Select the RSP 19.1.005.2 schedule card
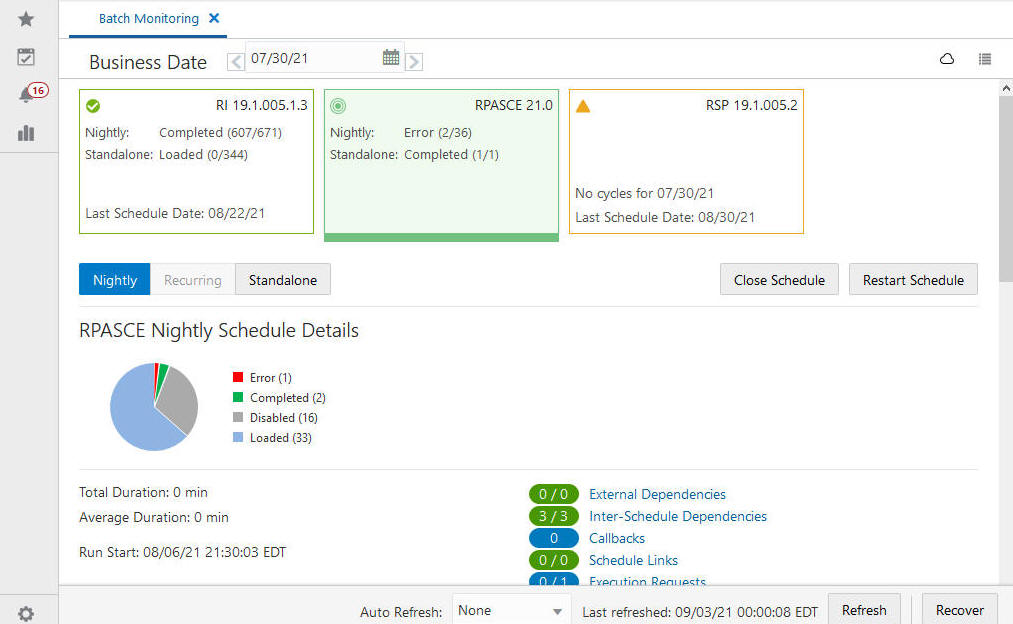Image resolution: width=1013 pixels, height=624 pixels. point(686,161)
